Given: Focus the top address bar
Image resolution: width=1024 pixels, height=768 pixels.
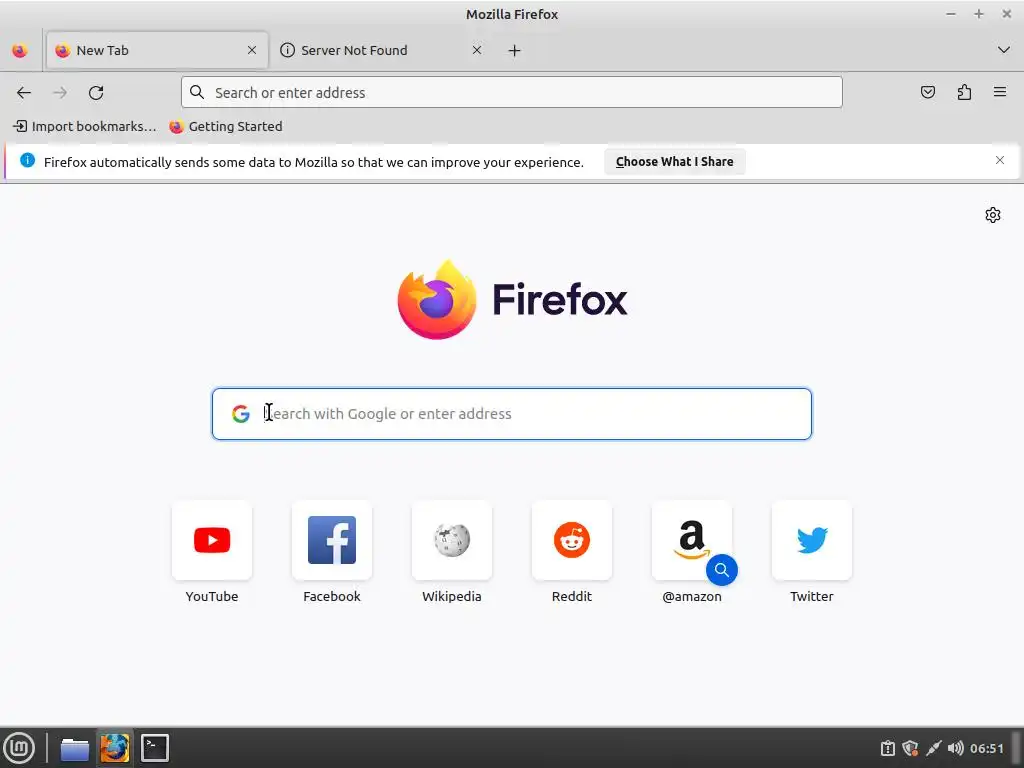Looking at the screenshot, I should coord(512,92).
